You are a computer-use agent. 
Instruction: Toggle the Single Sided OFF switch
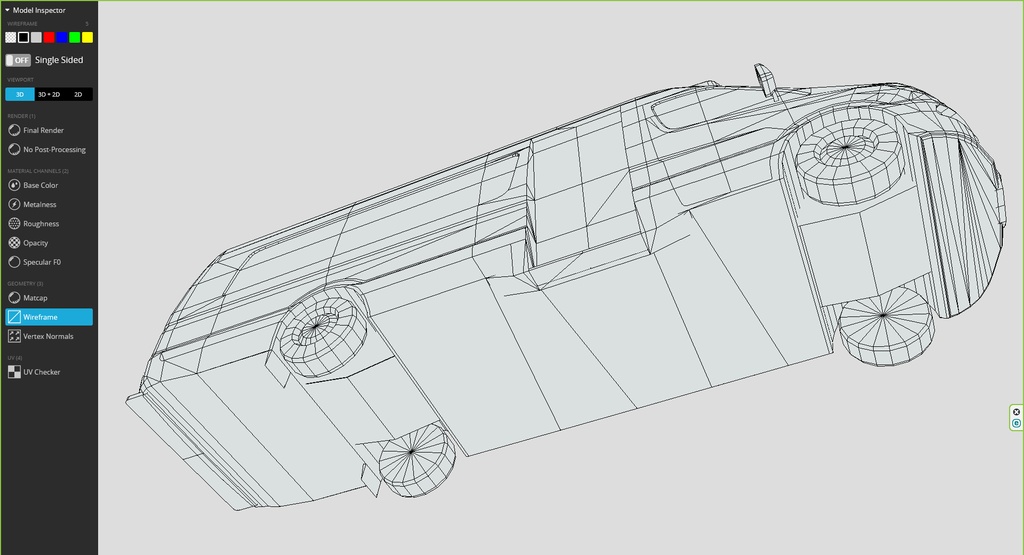click(x=18, y=60)
